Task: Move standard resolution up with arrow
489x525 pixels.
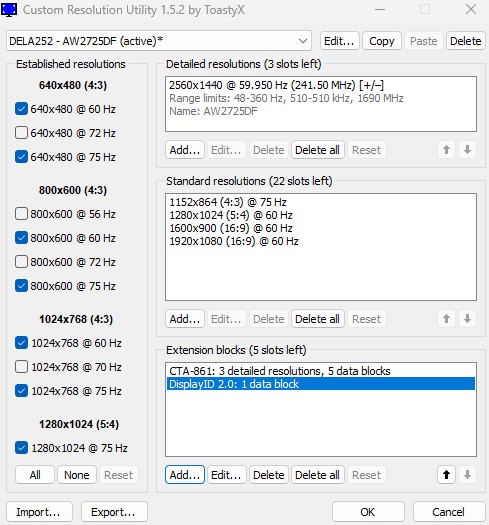Action: pos(446,319)
